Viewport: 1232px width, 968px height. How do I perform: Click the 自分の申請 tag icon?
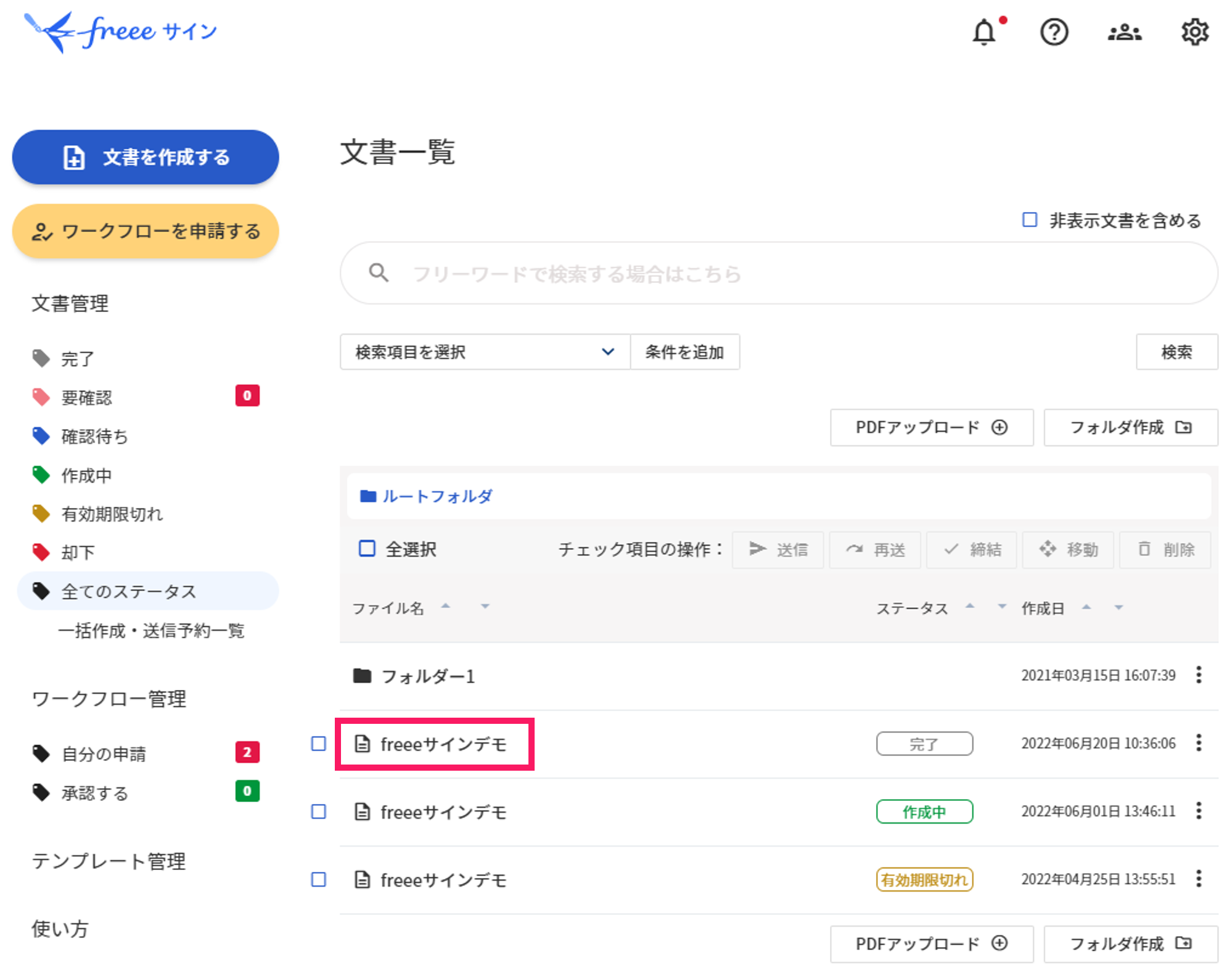point(41,753)
